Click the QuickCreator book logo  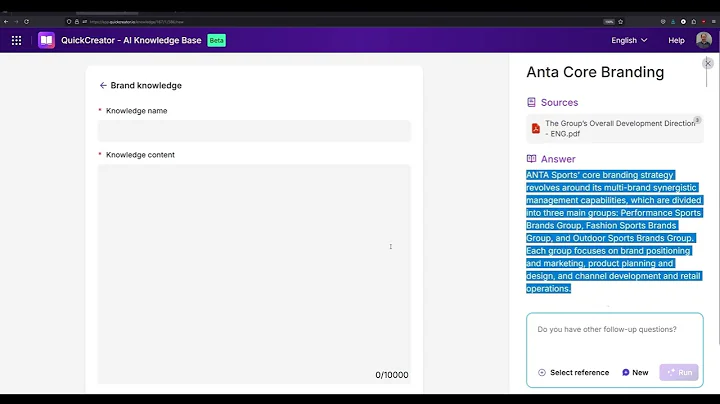[x=46, y=40]
